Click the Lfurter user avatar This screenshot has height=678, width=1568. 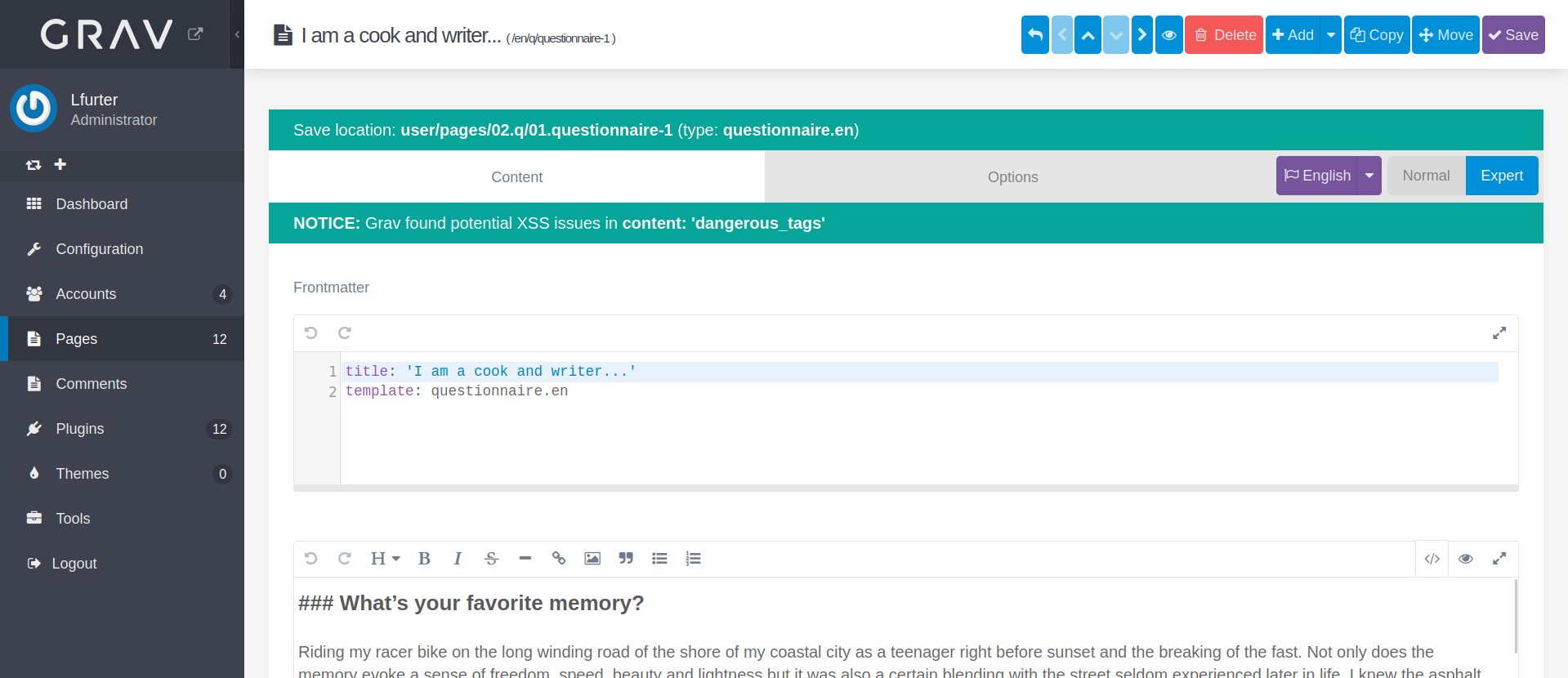(x=34, y=108)
